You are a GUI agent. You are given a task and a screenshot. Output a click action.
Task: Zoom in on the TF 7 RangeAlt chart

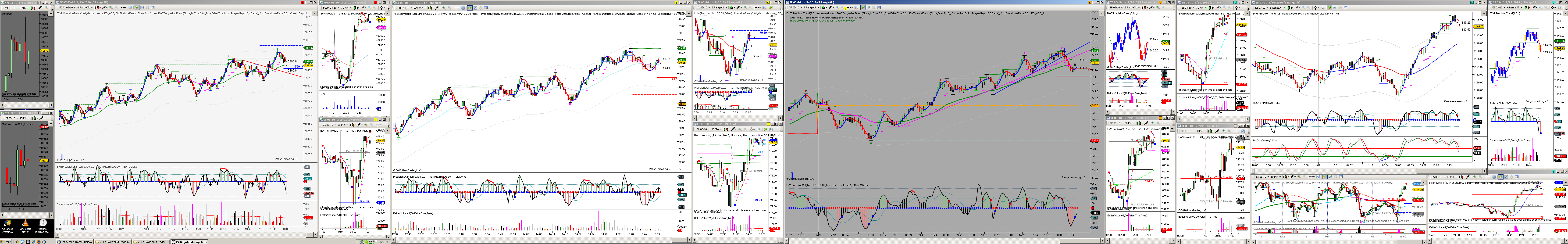(837, 7)
